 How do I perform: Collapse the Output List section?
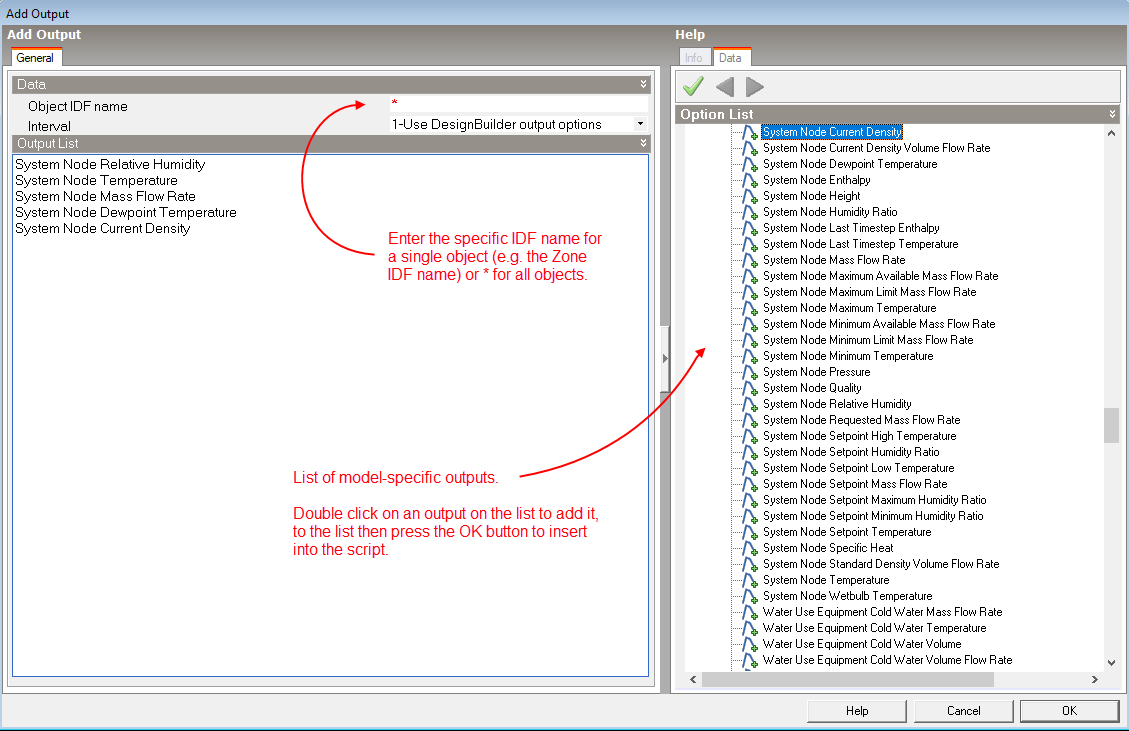[644, 144]
